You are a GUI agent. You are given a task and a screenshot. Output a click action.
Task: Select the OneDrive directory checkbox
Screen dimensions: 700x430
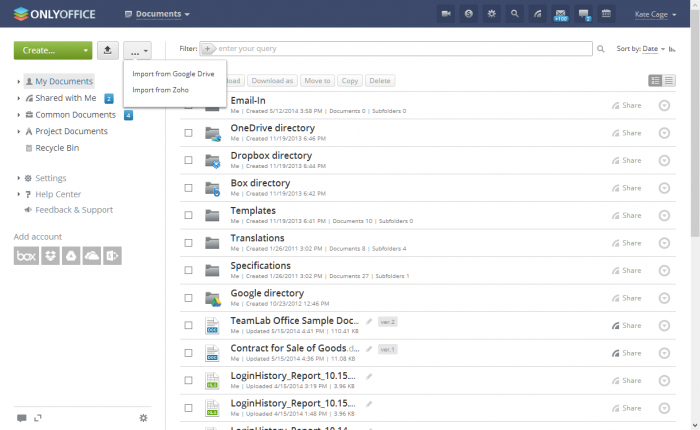click(x=188, y=133)
